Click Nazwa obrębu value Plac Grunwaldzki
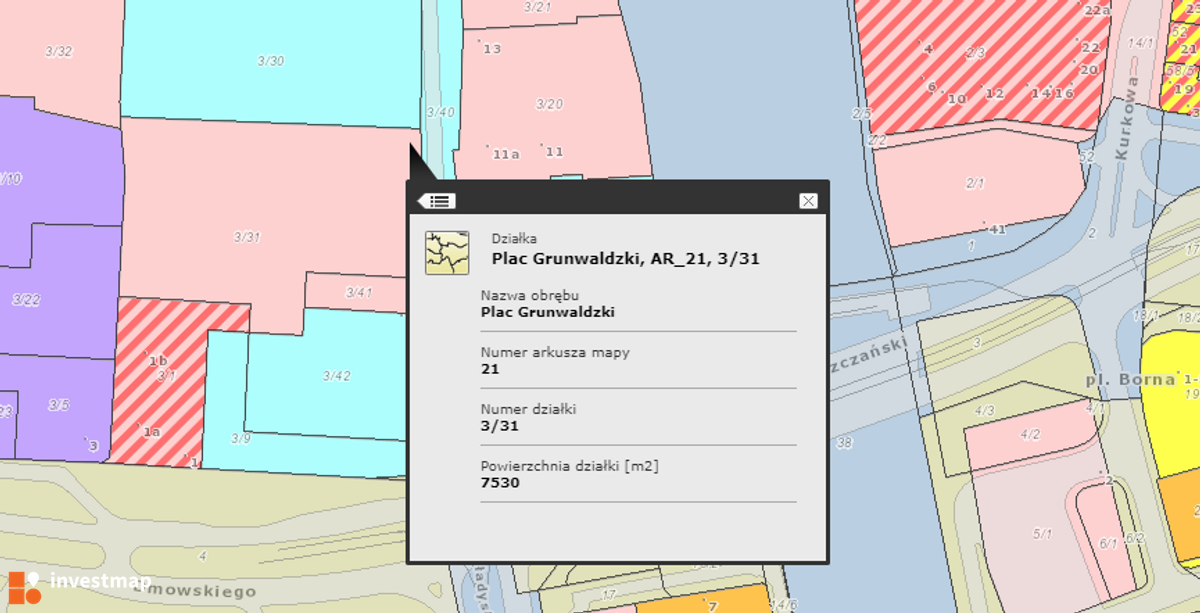Screen dimensions: 1200x613 [548, 312]
